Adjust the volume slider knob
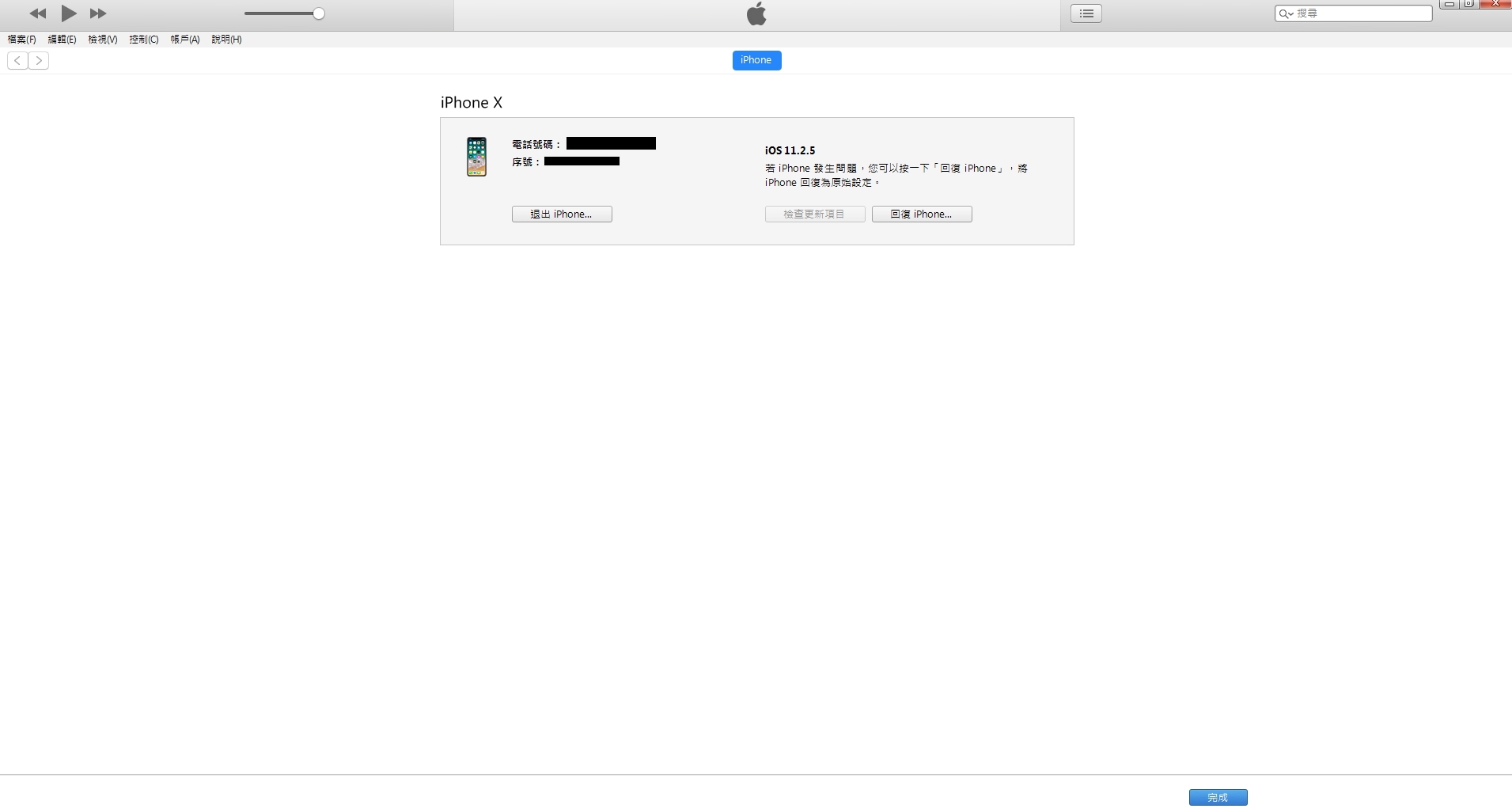The height and width of the screenshot is (812, 1512). point(319,13)
